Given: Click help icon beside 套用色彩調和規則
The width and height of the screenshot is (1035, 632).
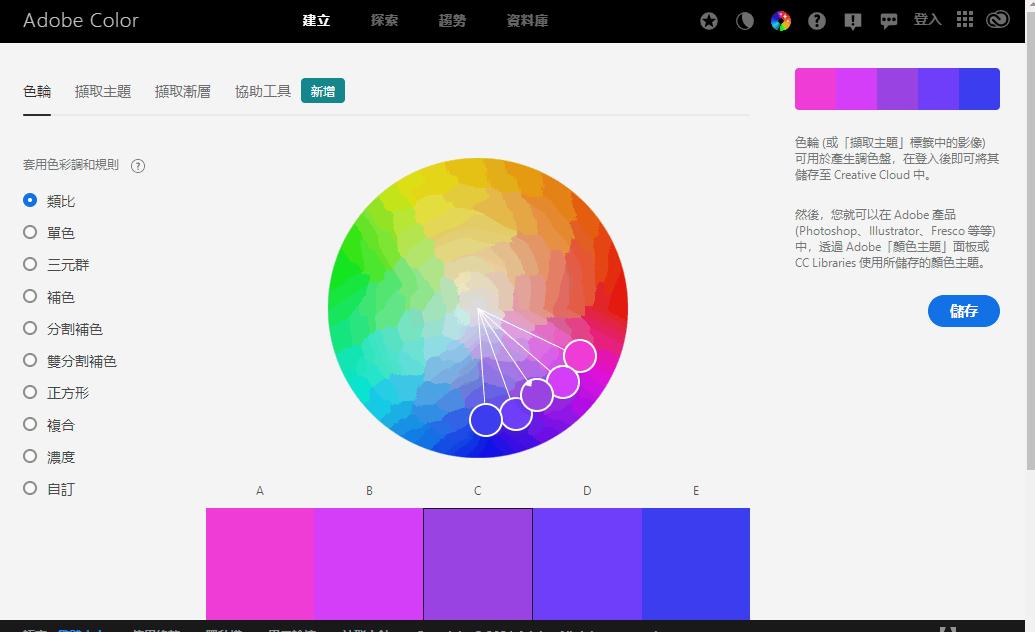Looking at the screenshot, I should point(138,166).
